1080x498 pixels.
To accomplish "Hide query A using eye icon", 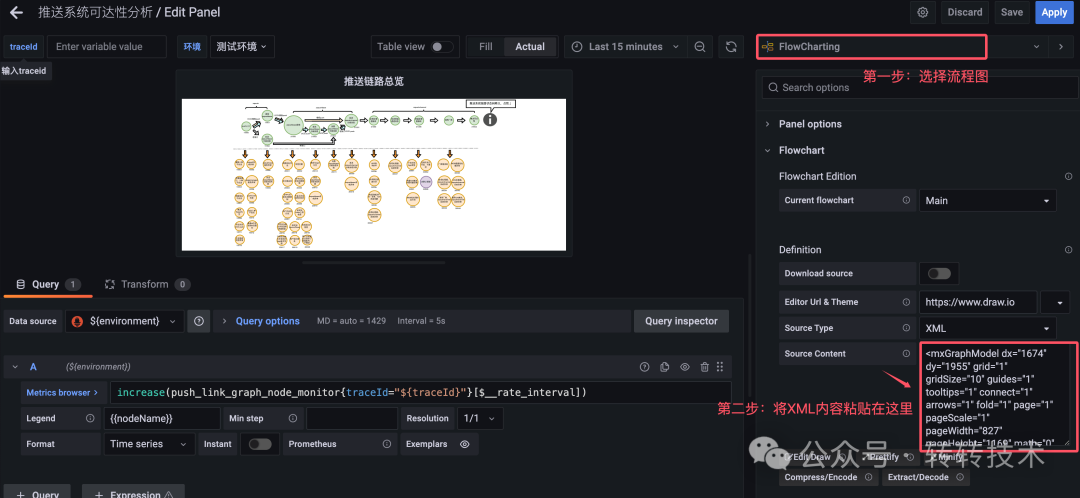I will 685,367.
